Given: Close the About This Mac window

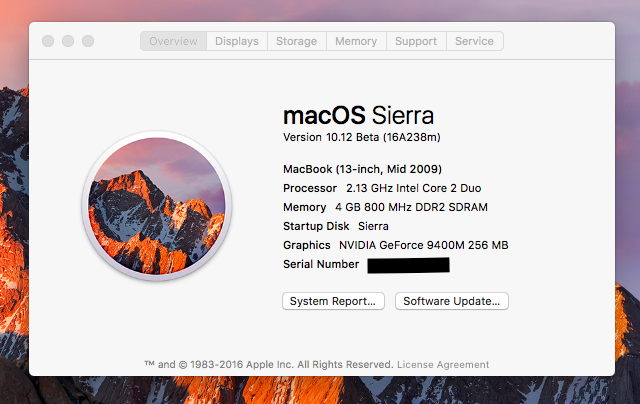Looking at the screenshot, I should [48, 41].
